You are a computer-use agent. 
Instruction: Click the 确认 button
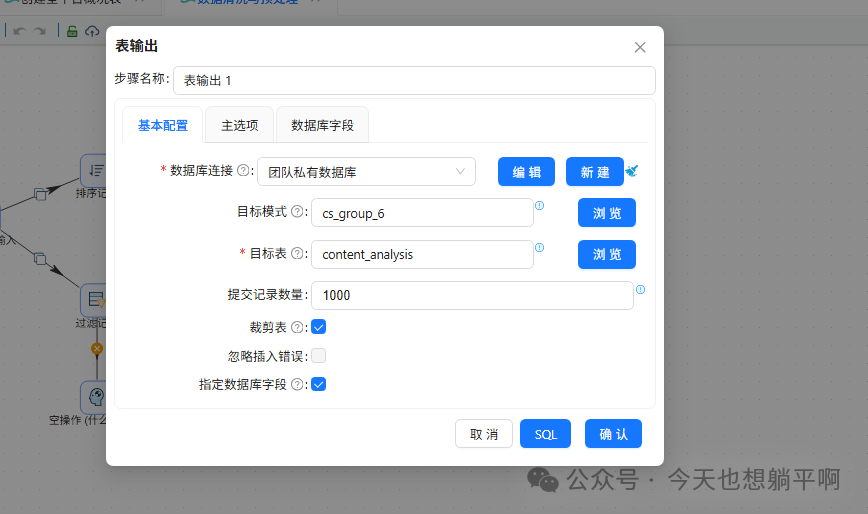[x=613, y=434]
